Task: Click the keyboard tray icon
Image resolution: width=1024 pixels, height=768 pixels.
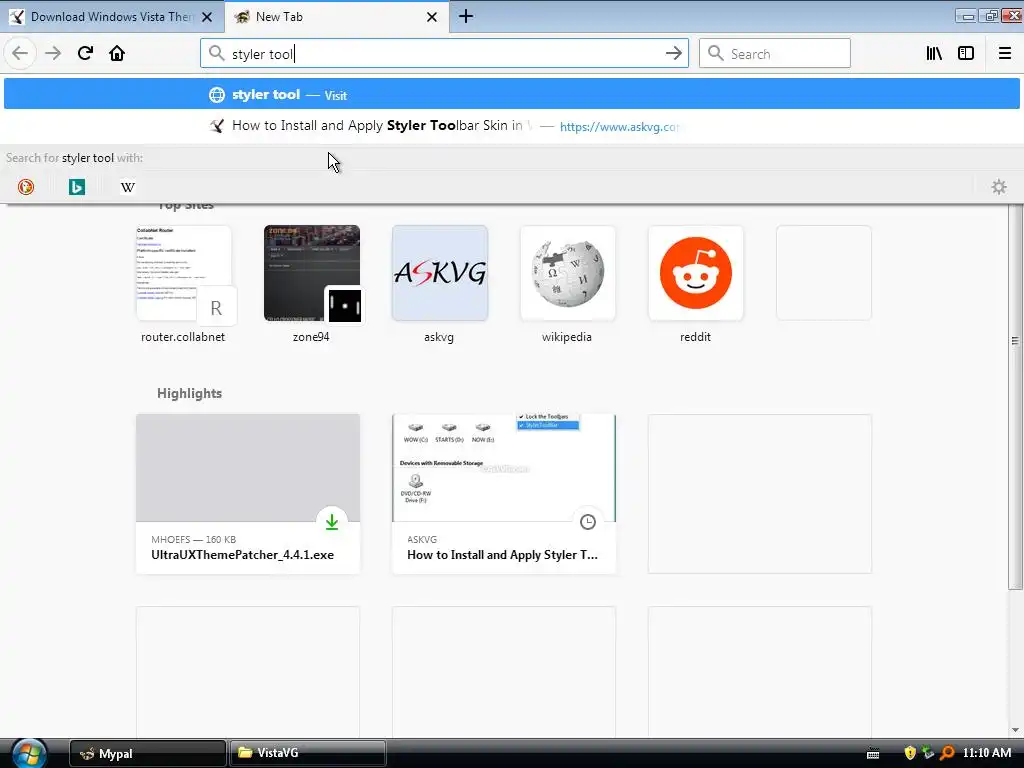Action: coord(873,754)
